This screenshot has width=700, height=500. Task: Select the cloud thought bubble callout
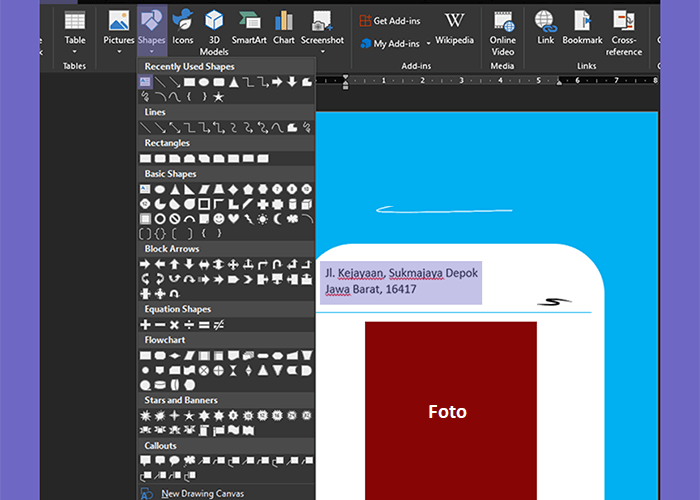click(x=189, y=461)
